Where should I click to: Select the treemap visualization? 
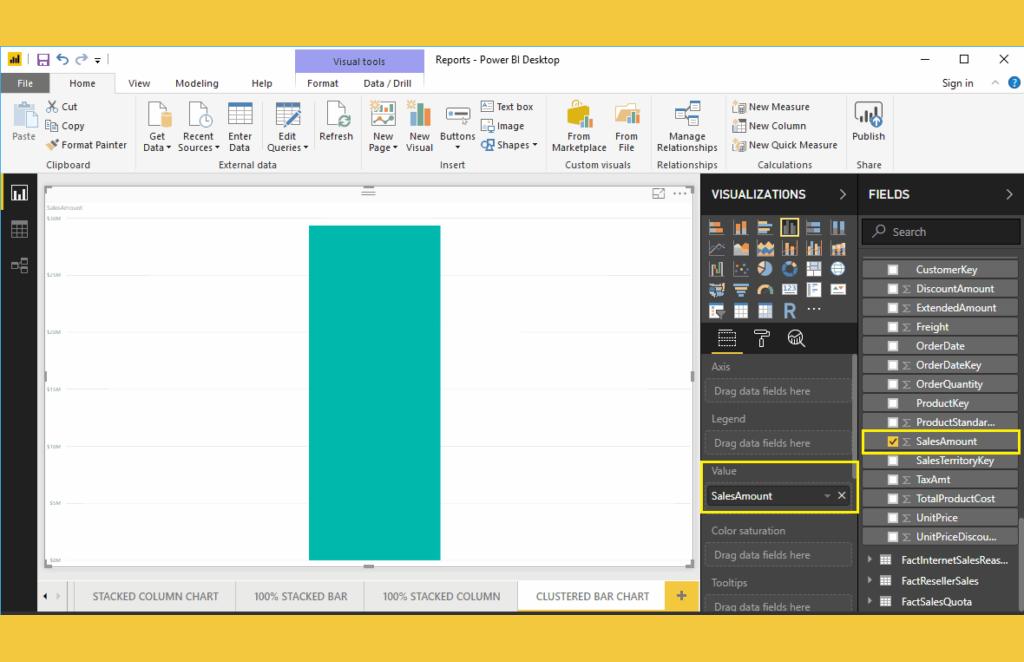pyautogui.click(x=814, y=268)
